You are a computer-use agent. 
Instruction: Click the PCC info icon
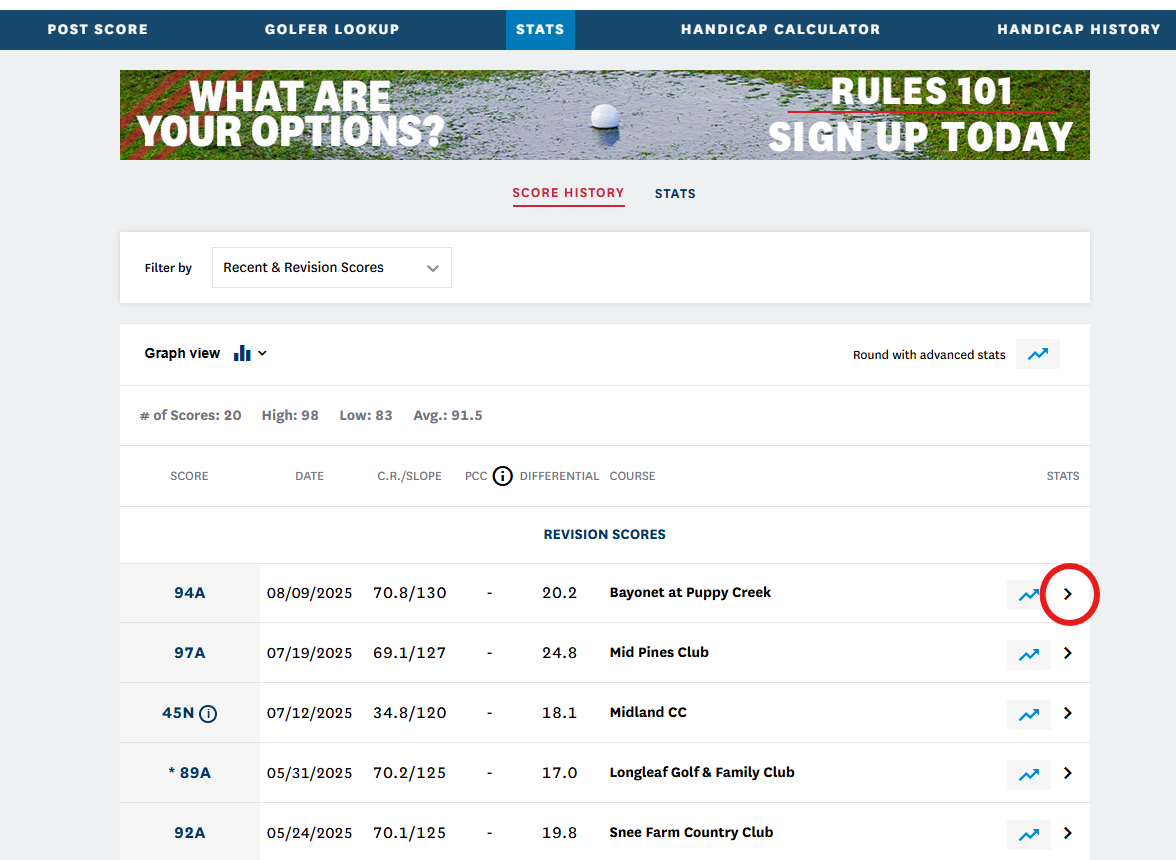pyautogui.click(x=502, y=476)
